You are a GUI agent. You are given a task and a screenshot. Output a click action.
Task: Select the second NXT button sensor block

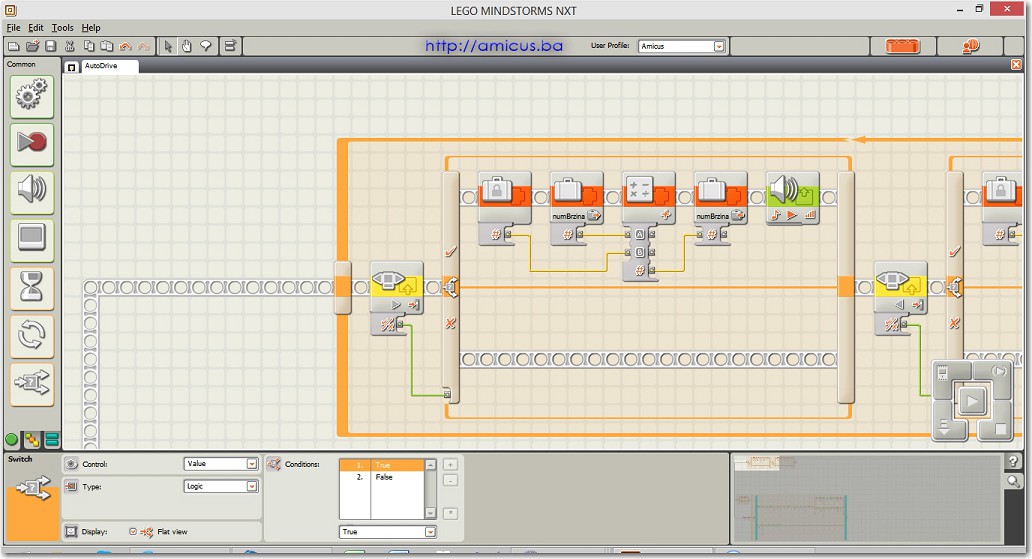click(x=900, y=288)
